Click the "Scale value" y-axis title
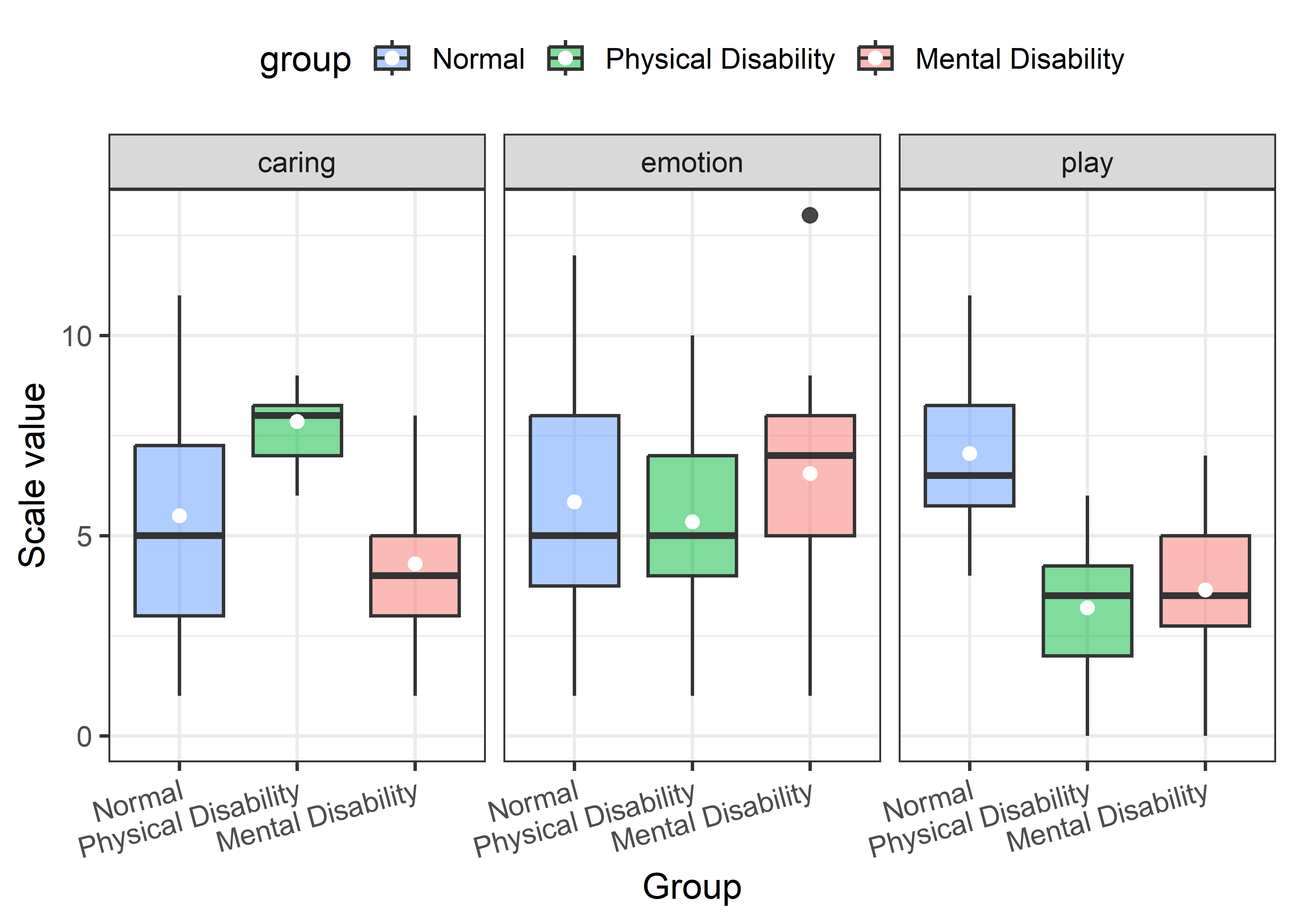The width and height of the screenshot is (1294, 924). coord(32,475)
